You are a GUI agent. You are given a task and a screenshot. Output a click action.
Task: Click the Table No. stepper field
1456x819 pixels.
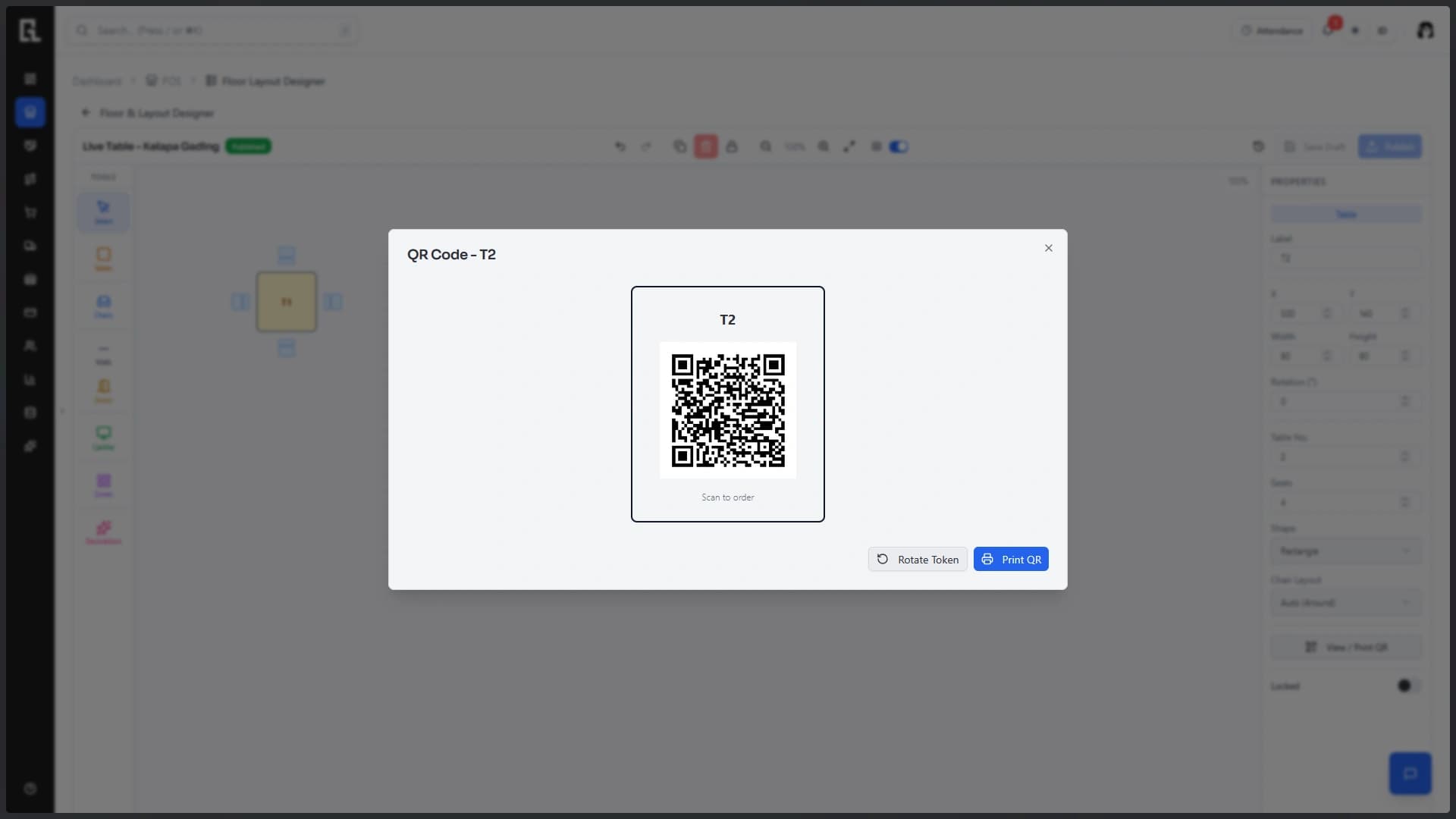[x=1345, y=457]
